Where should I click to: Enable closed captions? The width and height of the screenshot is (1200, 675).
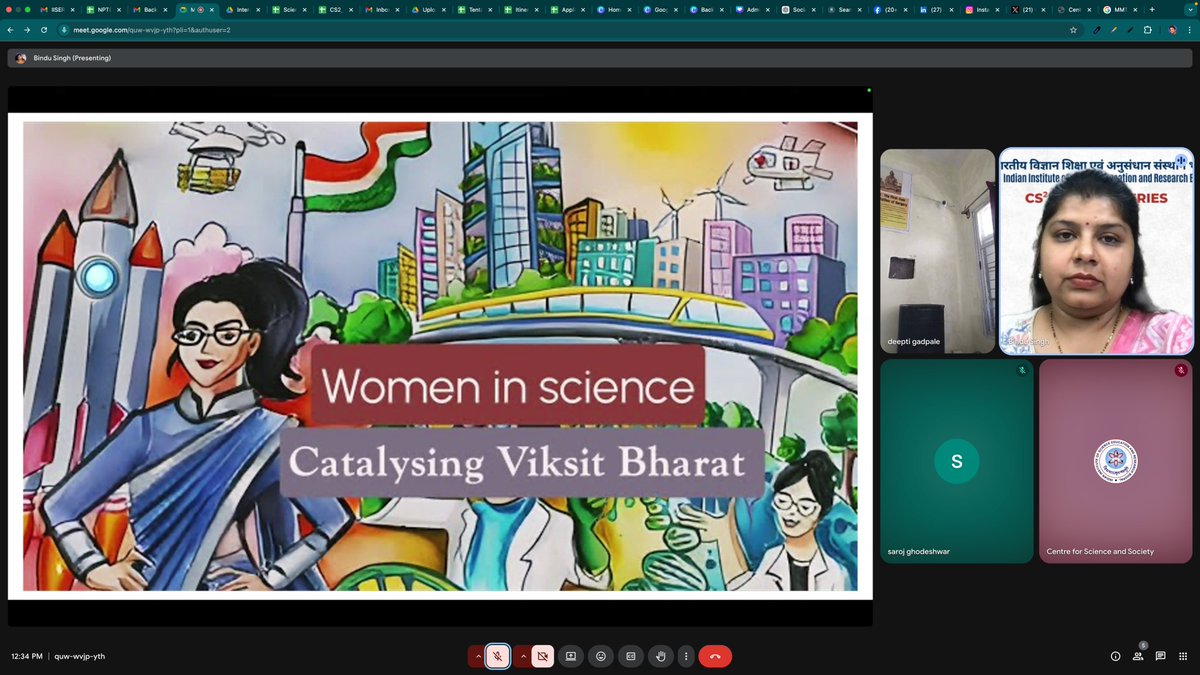(631, 656)
